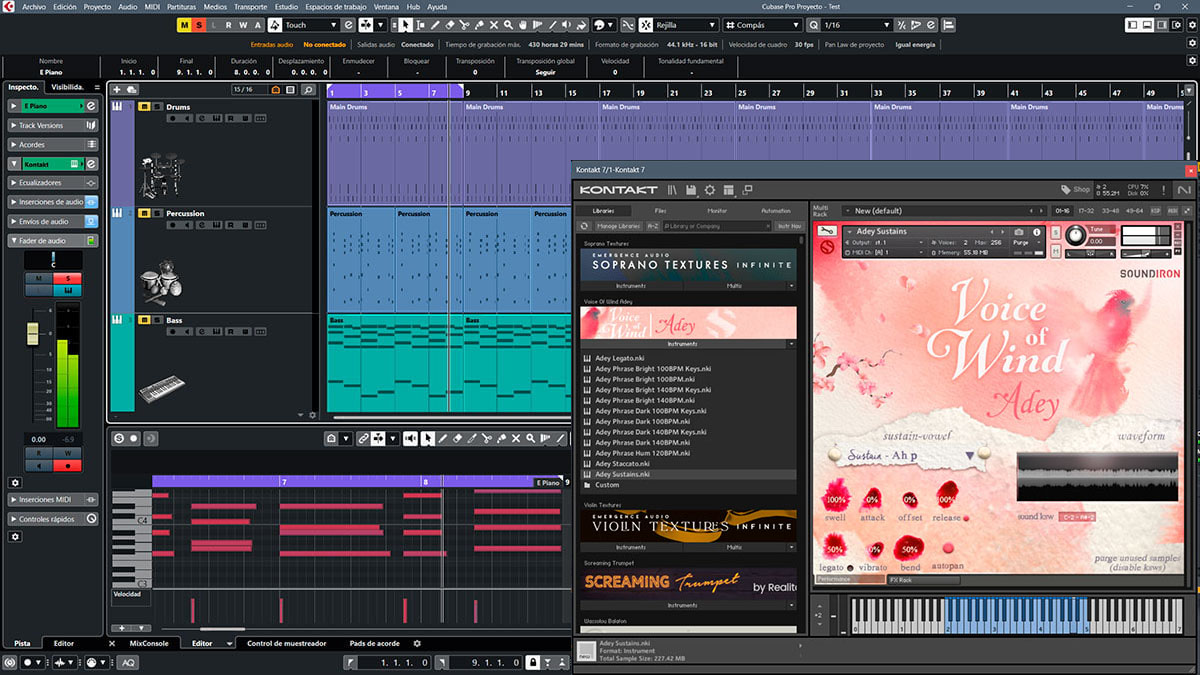Select the Draw pencil tool
The image size is (1200, 675).
pyautogui.click(x=435, y=24)
